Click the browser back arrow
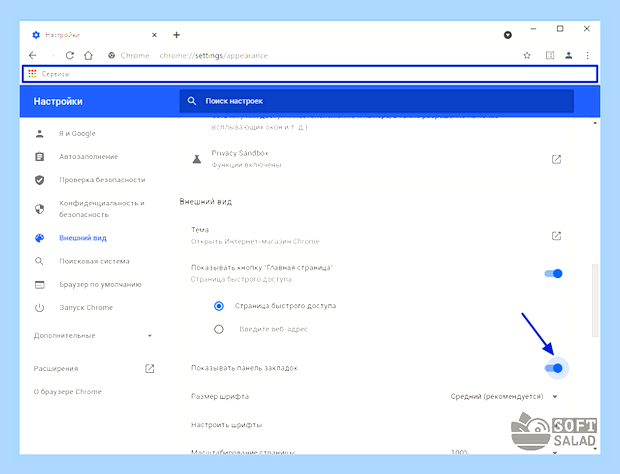This screenshot has height=474, width=620. click(33, 55)
